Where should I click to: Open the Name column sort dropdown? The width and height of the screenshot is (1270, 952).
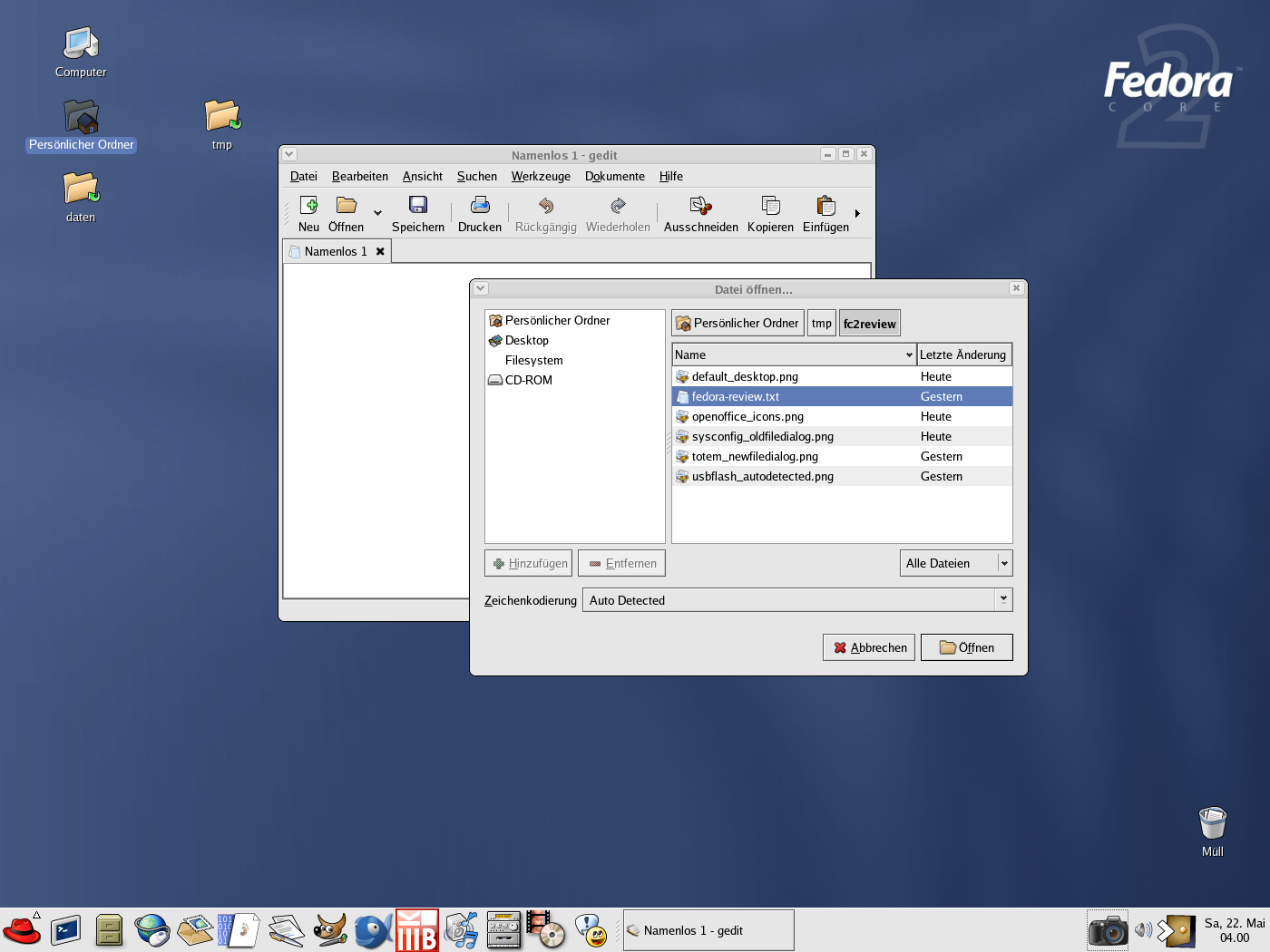coord(908,354)
